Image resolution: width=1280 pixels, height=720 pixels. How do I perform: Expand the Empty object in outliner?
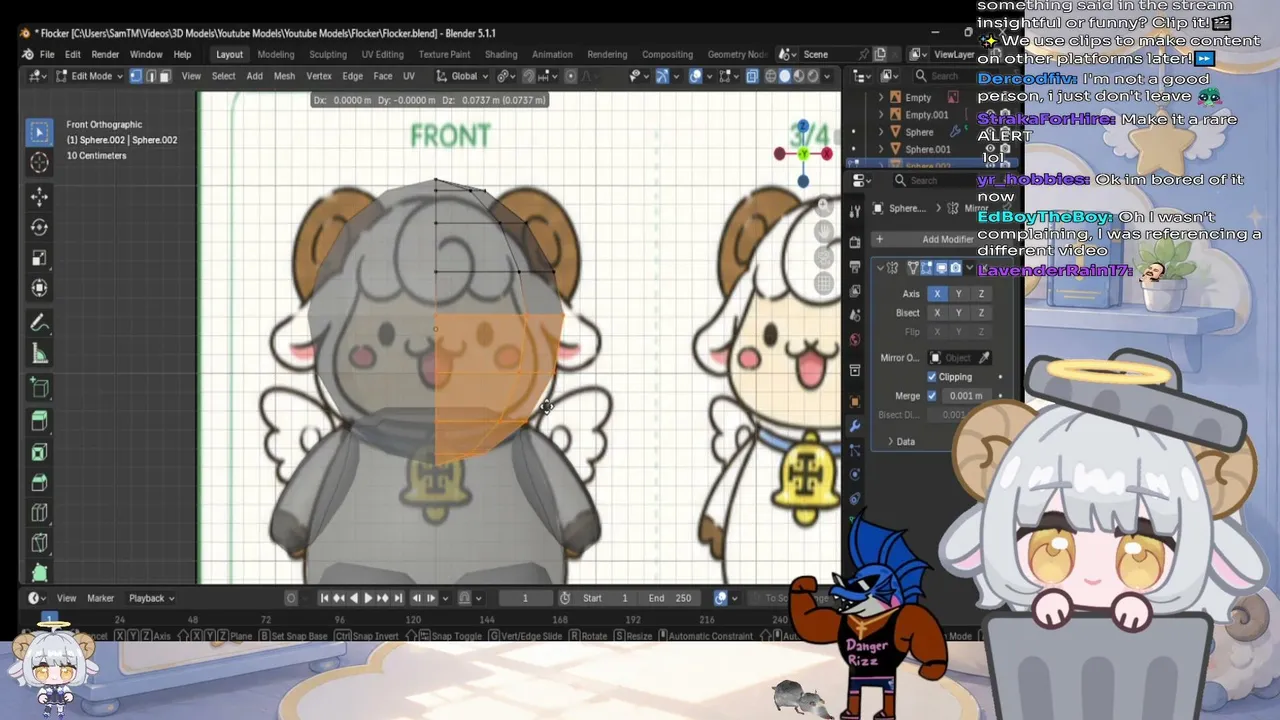pyautogui.click(x=881, y=98)
